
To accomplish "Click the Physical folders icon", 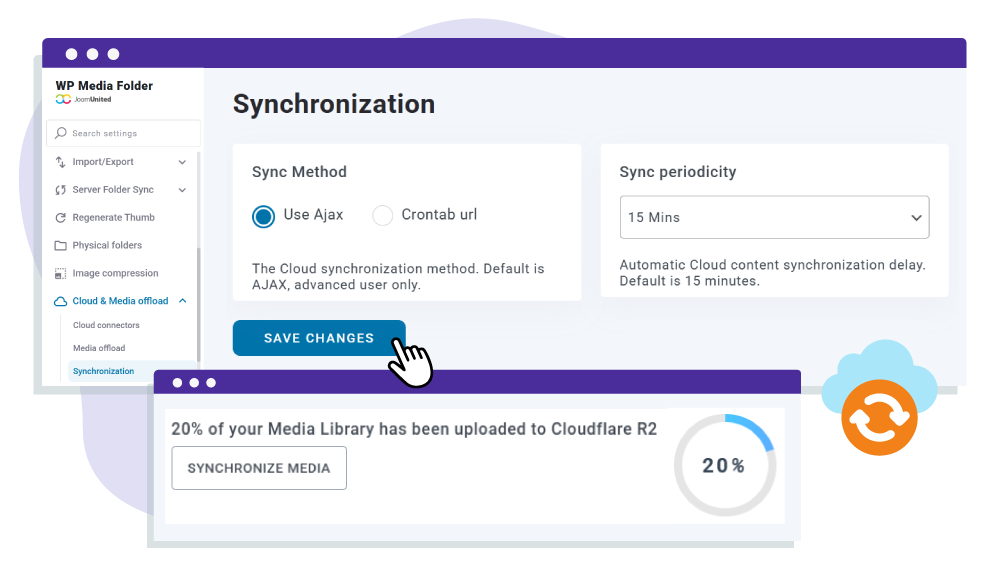I will 61,245.
